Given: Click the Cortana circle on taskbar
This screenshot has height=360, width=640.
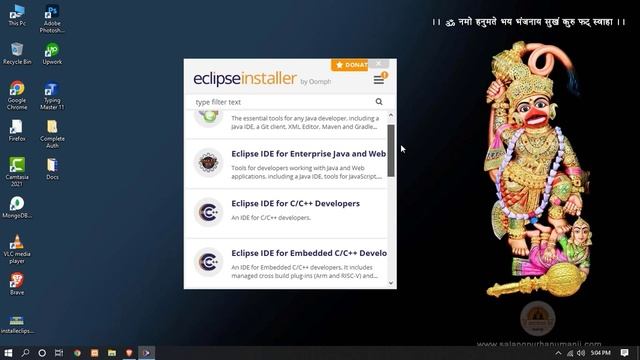Looking at the screenshot, I should click(x=42, y=353).
